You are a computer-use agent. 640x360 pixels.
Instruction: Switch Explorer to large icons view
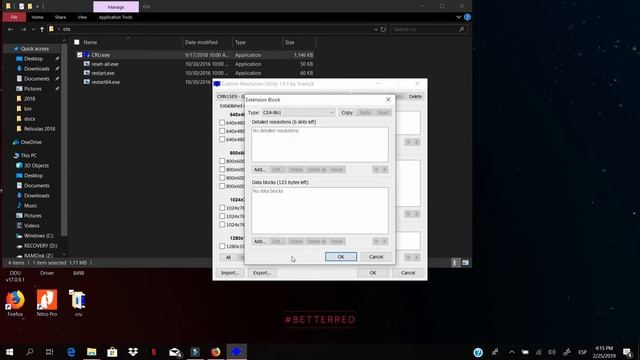pos(465,263)
